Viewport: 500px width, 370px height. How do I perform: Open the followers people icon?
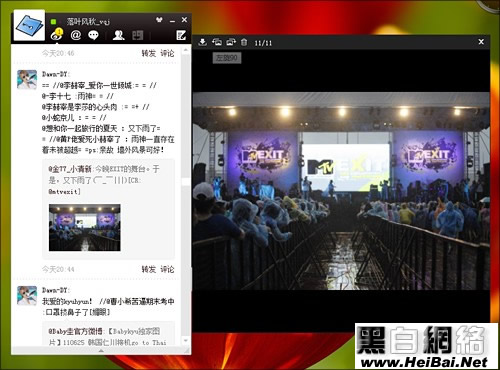click(118, 35)
